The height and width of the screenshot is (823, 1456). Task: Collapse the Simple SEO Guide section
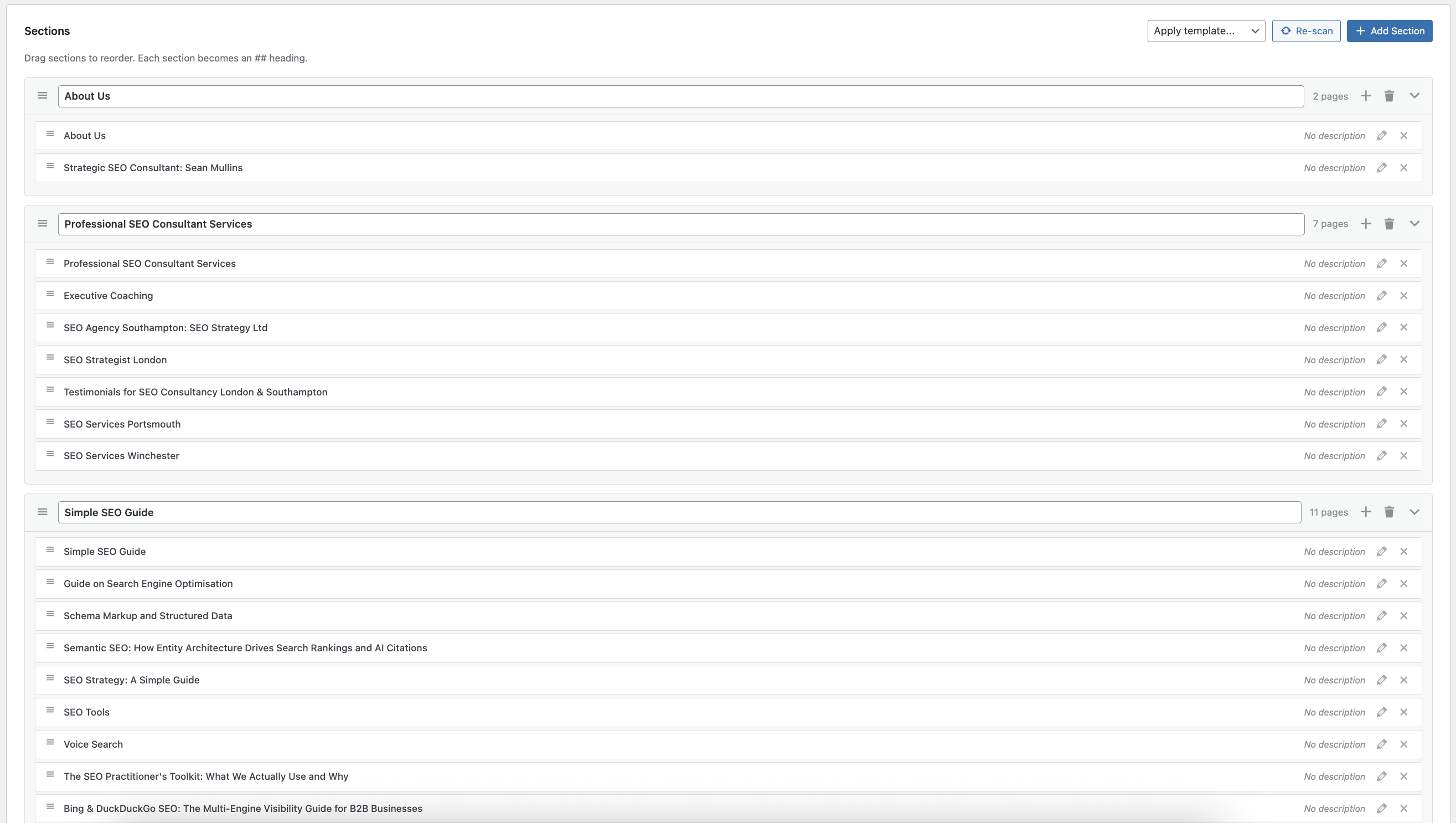point(1414,512)
